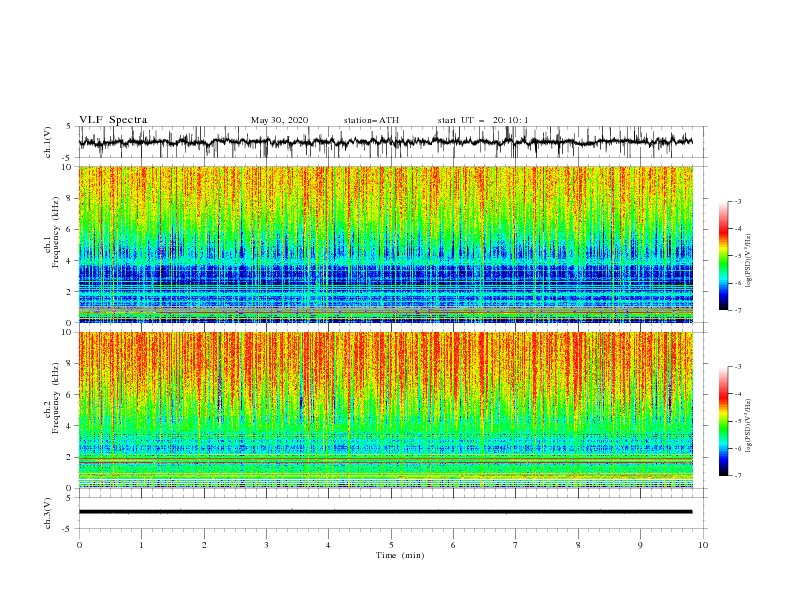Click the ch.1 spectrogram panel

pyautogui.click(x=385, y=244)
